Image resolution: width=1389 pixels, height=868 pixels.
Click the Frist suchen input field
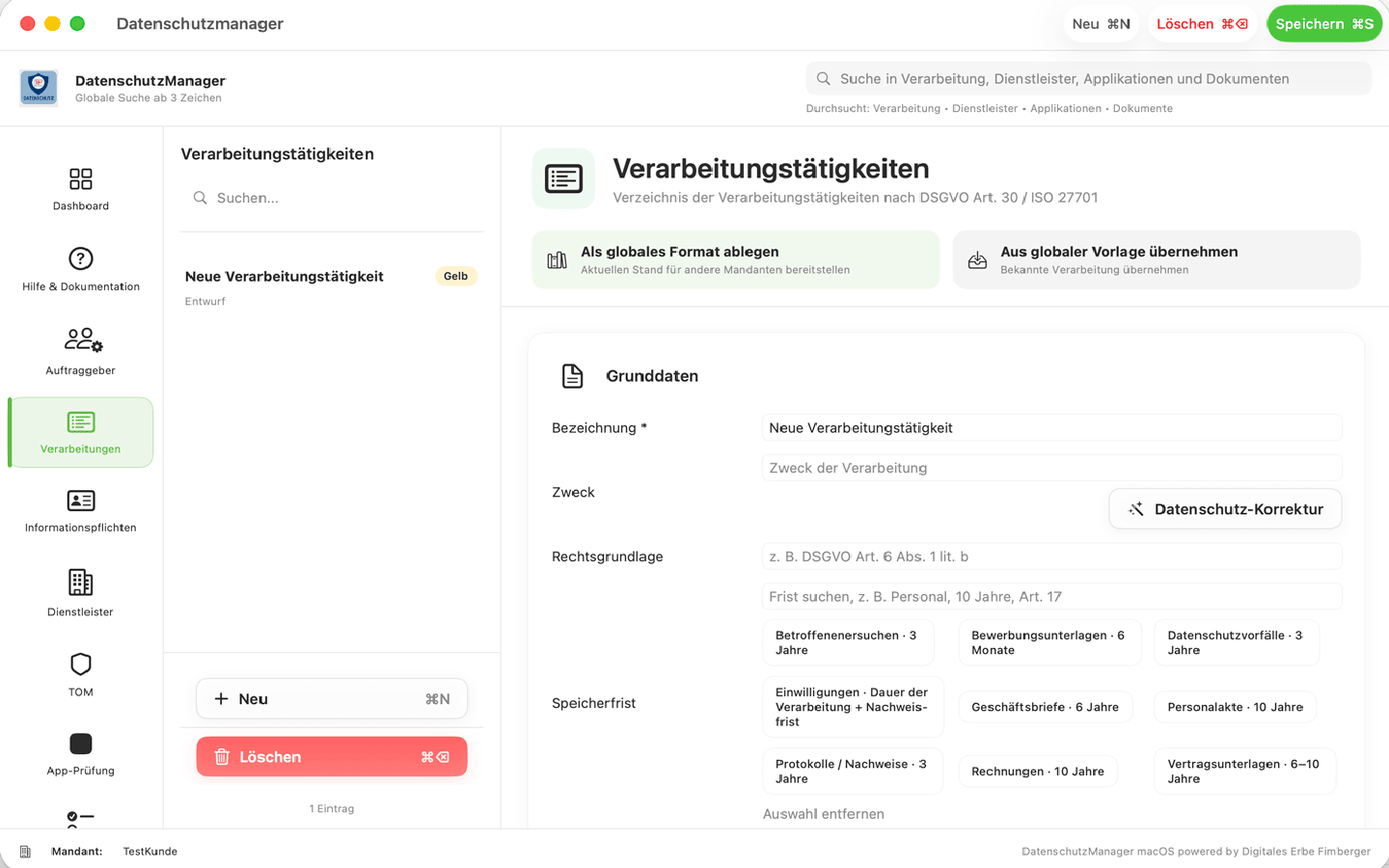tap(1051, 597)
